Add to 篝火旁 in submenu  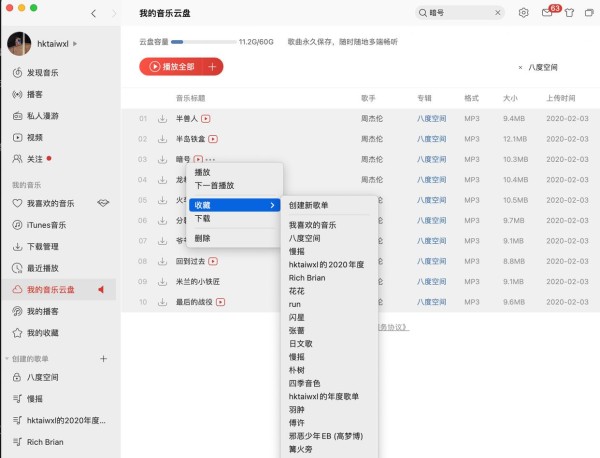[x=300, y=449]
